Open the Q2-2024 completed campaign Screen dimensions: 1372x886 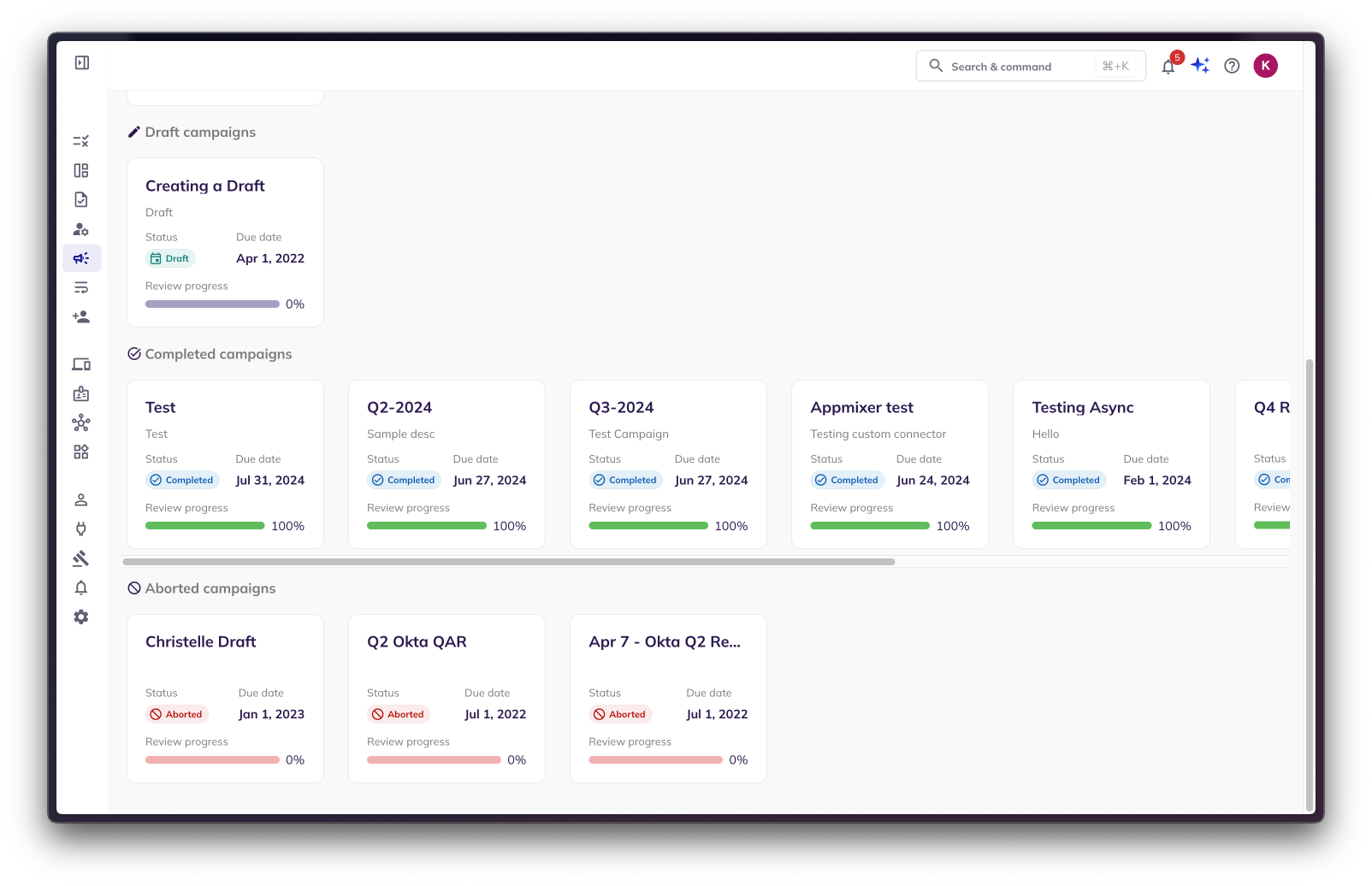click(446, 464)
